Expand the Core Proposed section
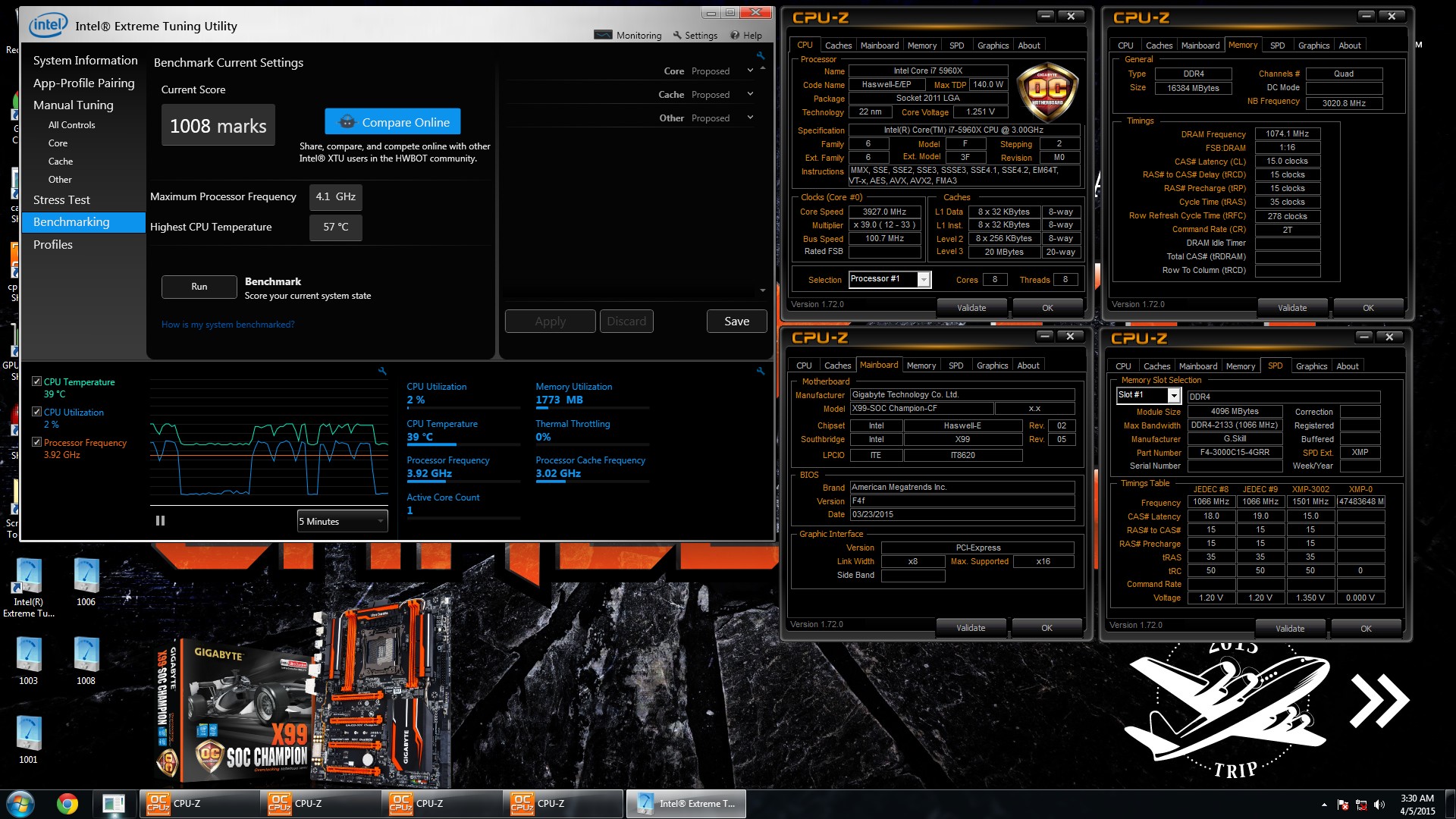The height and width of the screenshot is (819, 1456). [750, 71]
